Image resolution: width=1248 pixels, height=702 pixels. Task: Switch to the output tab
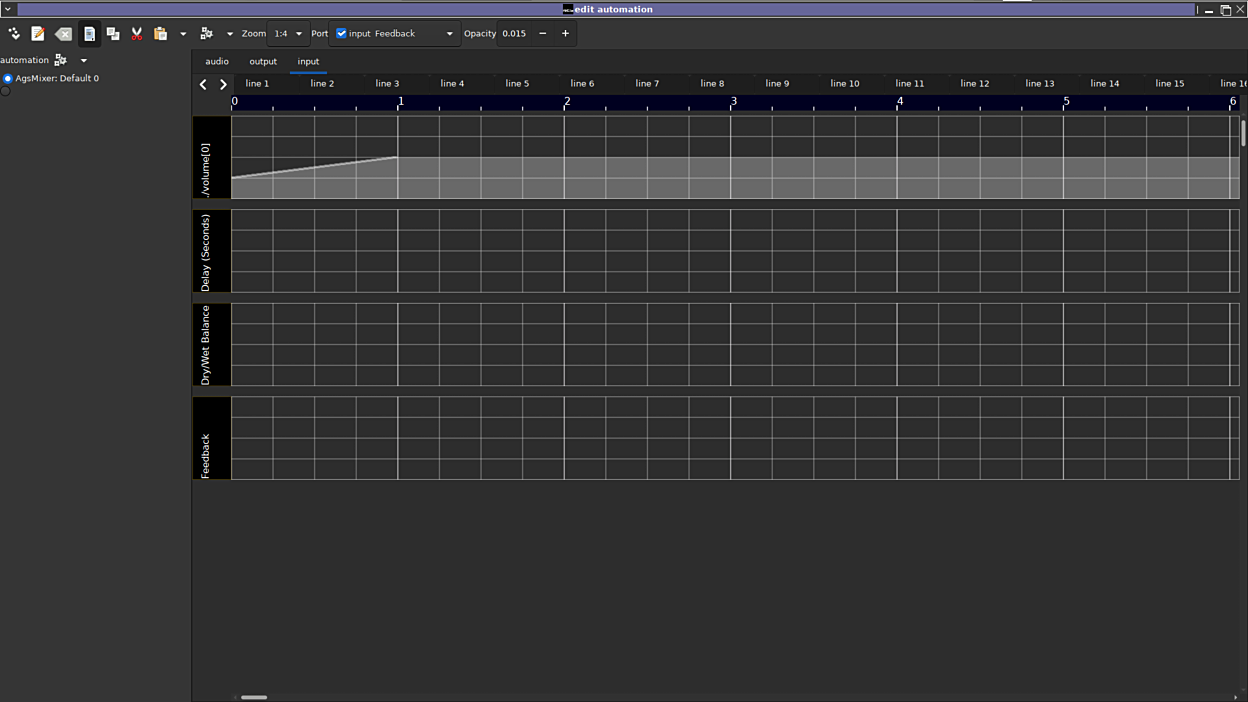coord(263,62)
